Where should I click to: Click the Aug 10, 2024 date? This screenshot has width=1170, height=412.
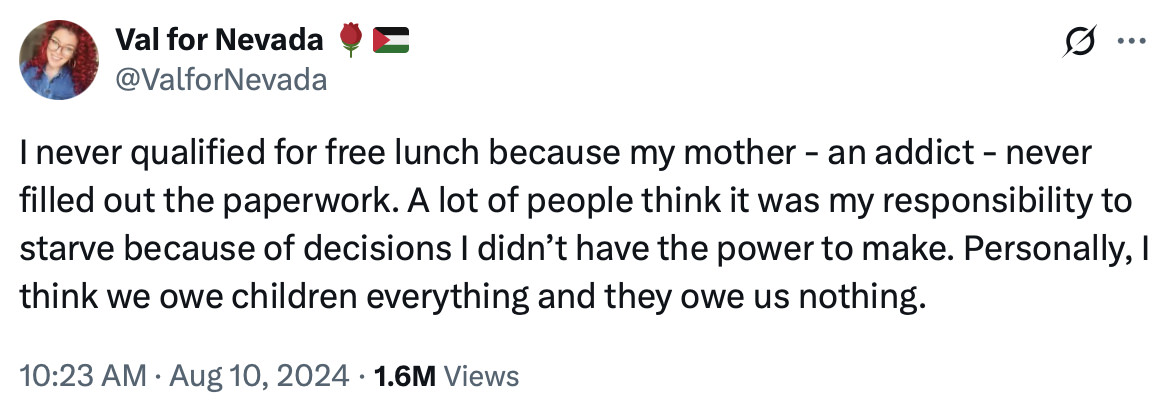click(x=259, y=375)
